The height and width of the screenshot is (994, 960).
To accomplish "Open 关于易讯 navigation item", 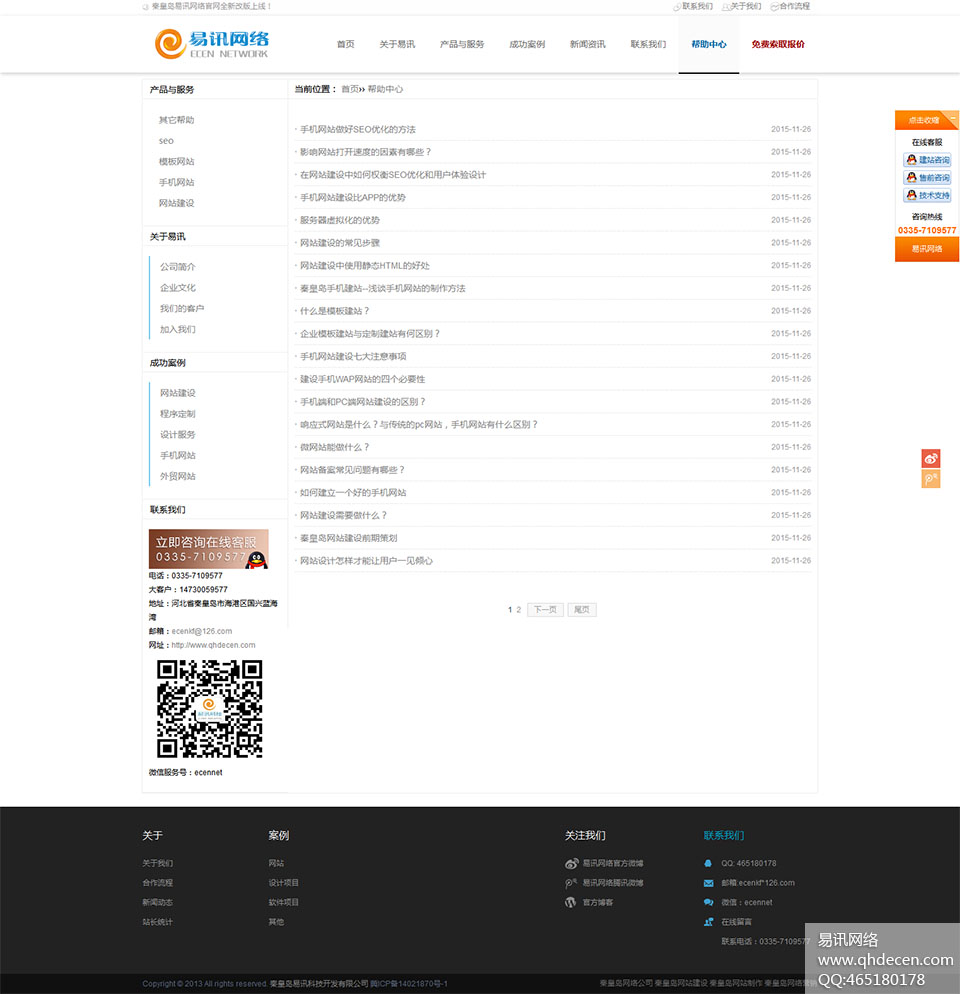I will coord(397,44).
